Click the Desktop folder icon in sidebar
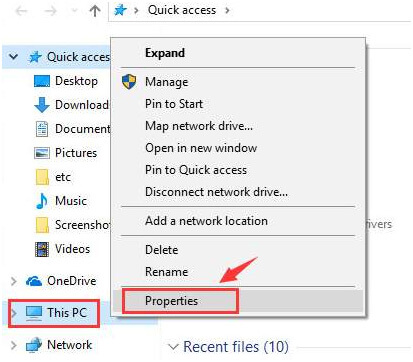Viewport: 413px width, 362px height. coord(42,81)
